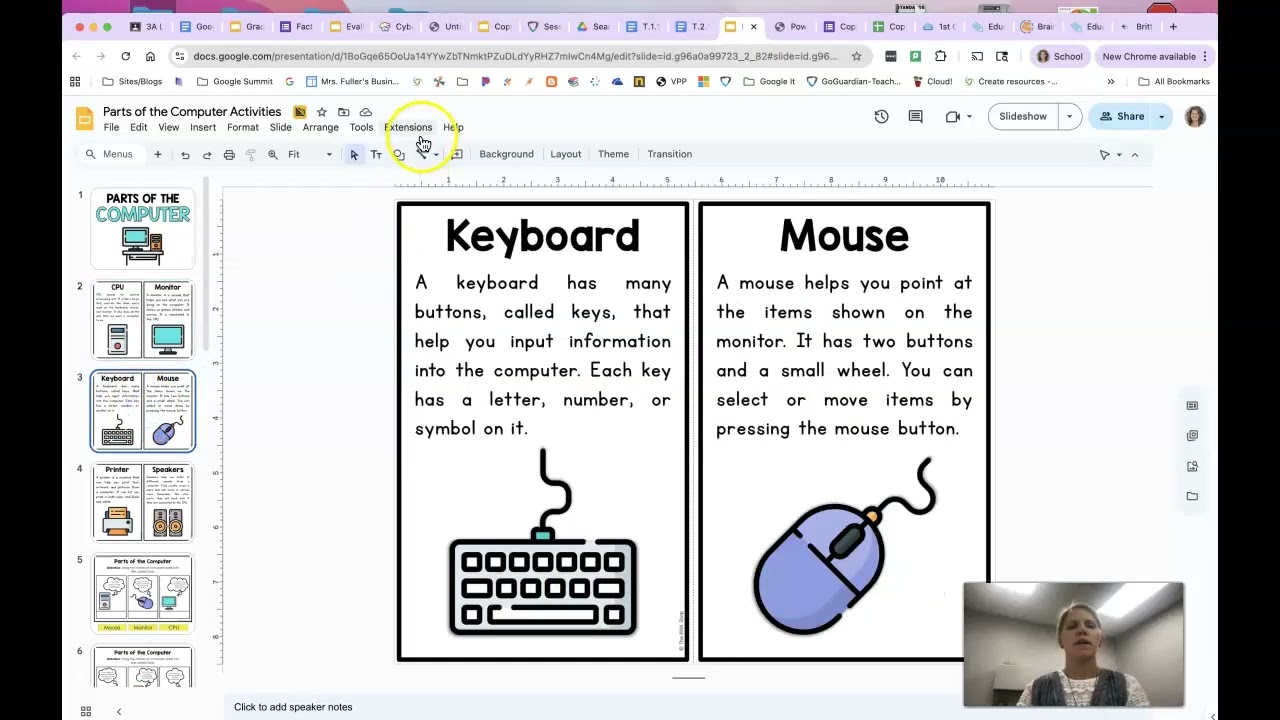Print the presentation
Viewport: 1280px width, 720px height.
coord(229,154)
